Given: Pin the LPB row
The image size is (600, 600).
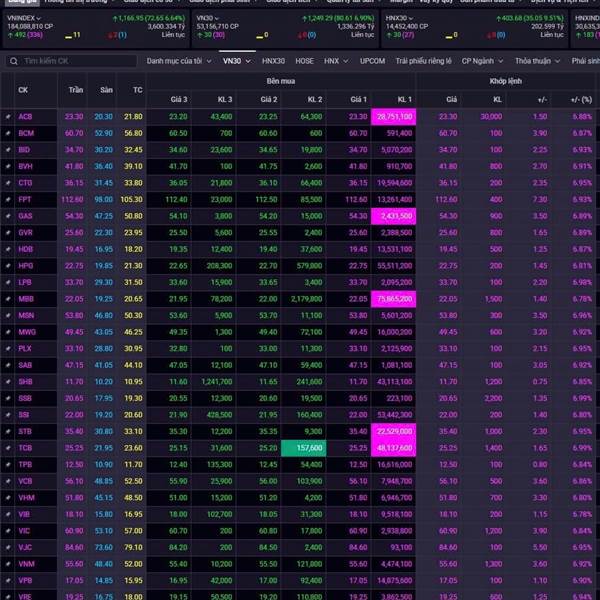Looking at the screenshot, I should pos(8,282).
